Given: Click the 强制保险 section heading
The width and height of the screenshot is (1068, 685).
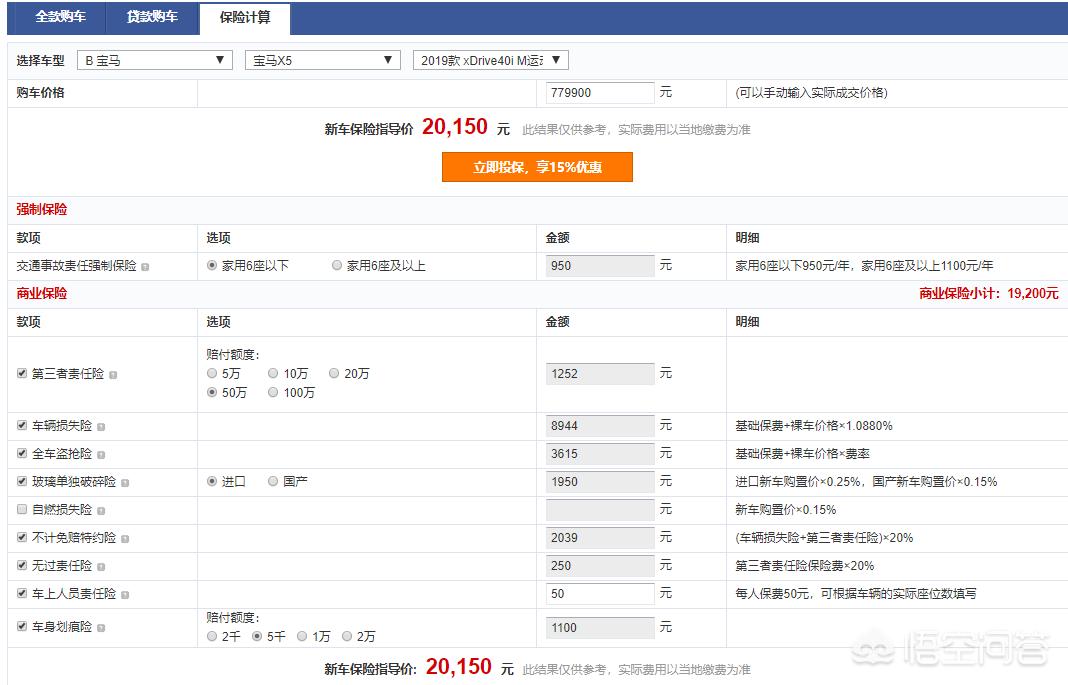Looking at the screenshot, I should (42, 209).
